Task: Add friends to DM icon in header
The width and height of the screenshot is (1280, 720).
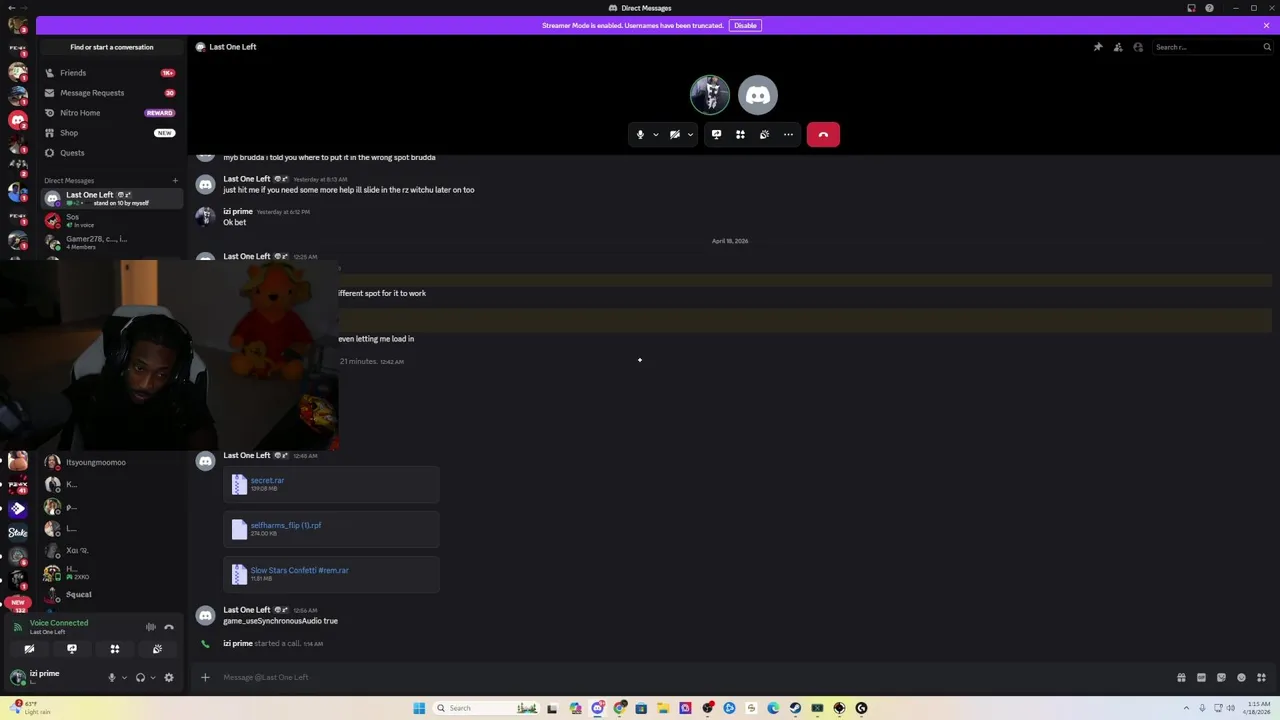Action: [1118, 47]
